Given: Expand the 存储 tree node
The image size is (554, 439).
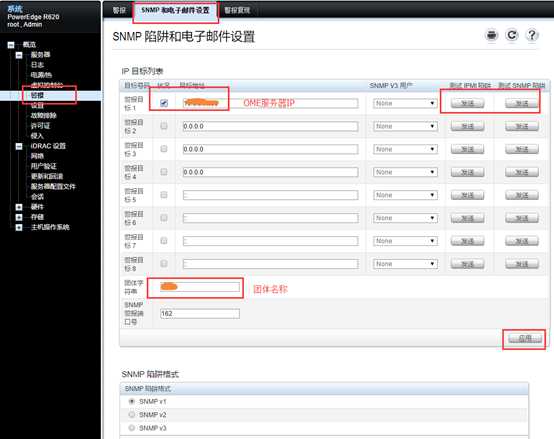Looking at the screenshot, I should (x=19, y=217).
